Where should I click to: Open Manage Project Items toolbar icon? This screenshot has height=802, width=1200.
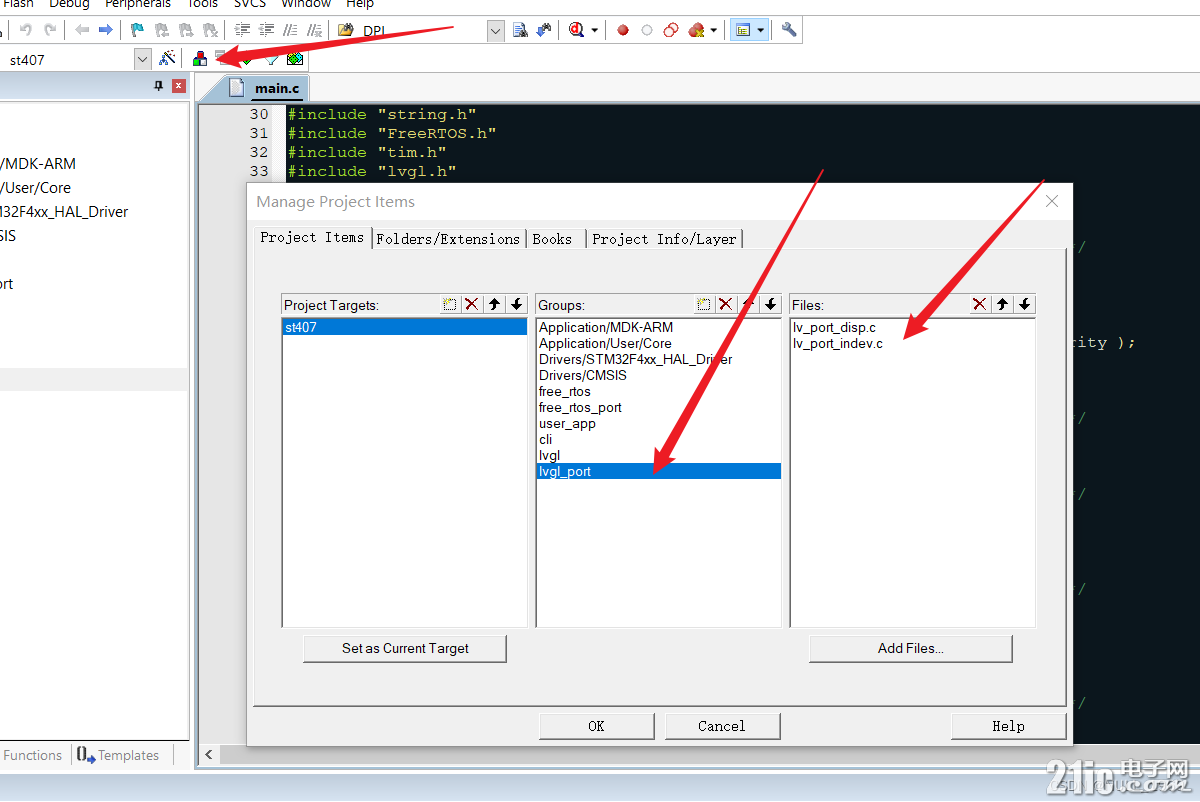pos(200,59)
